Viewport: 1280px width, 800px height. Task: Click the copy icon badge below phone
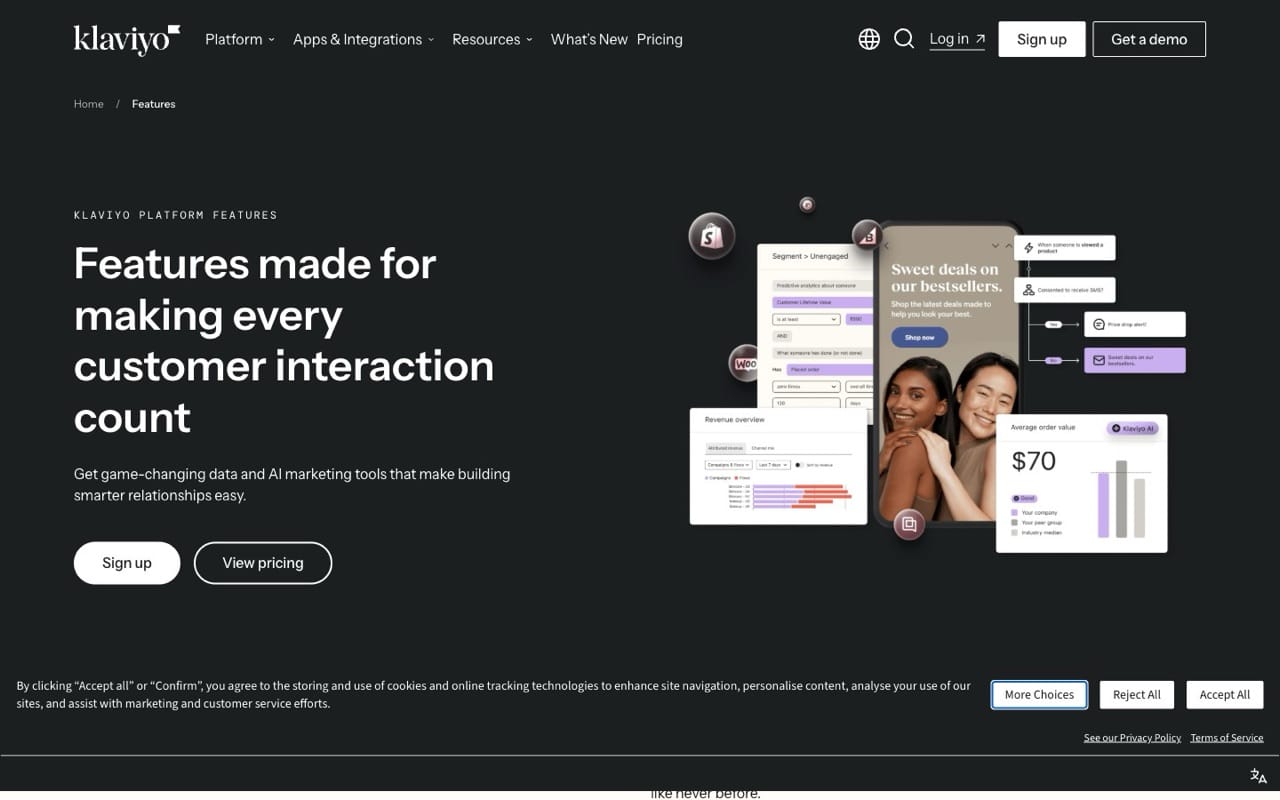[909, 523]
